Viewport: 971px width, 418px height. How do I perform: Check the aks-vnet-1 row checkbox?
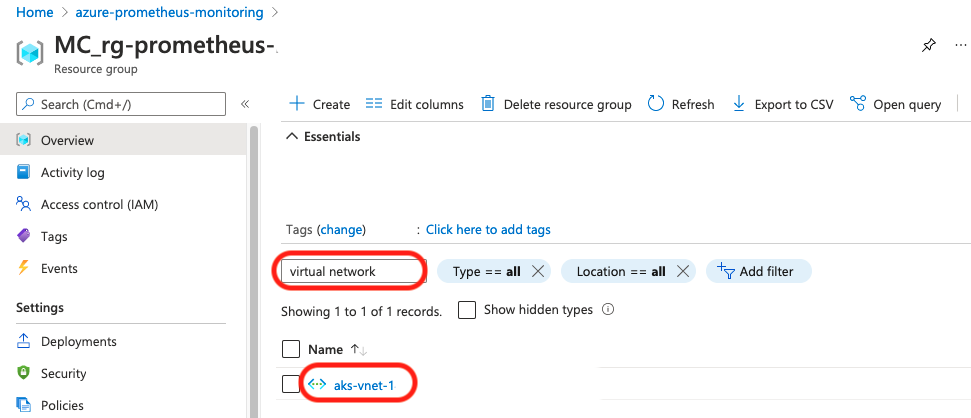(290, 385)
